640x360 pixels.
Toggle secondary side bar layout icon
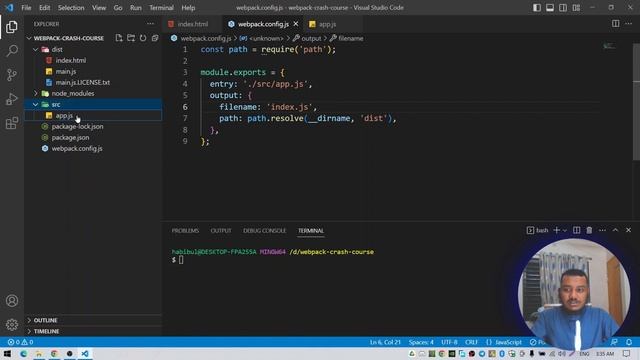coord(563,7)
